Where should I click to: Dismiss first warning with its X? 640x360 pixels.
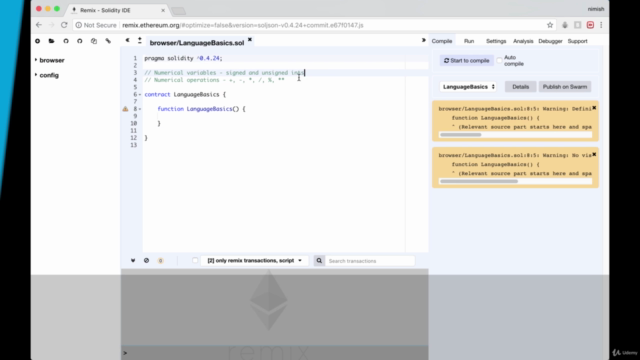(594, 108)
